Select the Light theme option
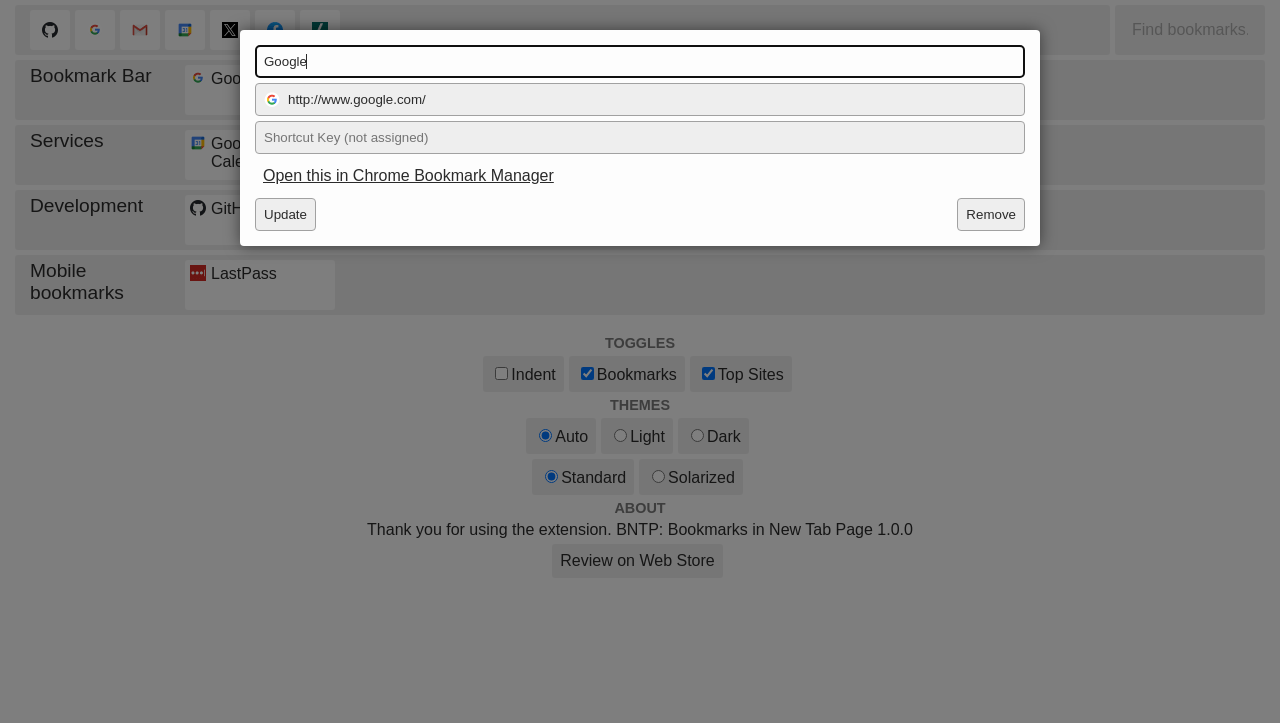Image resolution: width=1280 pixels, height=723 pixels. [x=620, y=435]
